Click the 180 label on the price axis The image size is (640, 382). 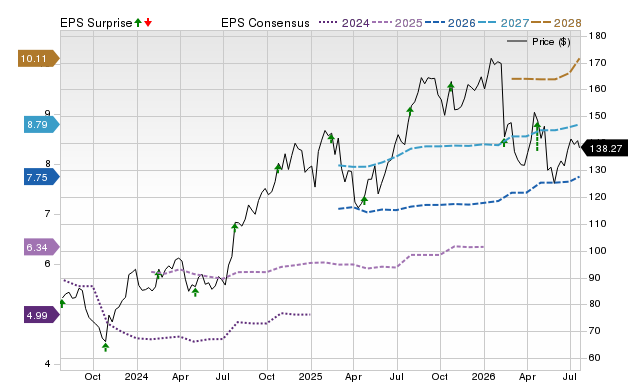(x=597, y=36)
